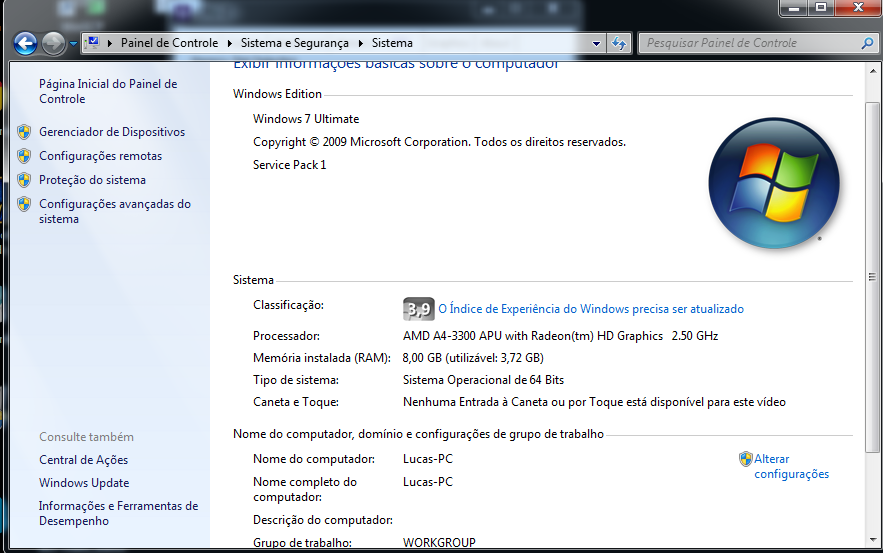Open Configurações remotas link

click(x=100, y=156)
